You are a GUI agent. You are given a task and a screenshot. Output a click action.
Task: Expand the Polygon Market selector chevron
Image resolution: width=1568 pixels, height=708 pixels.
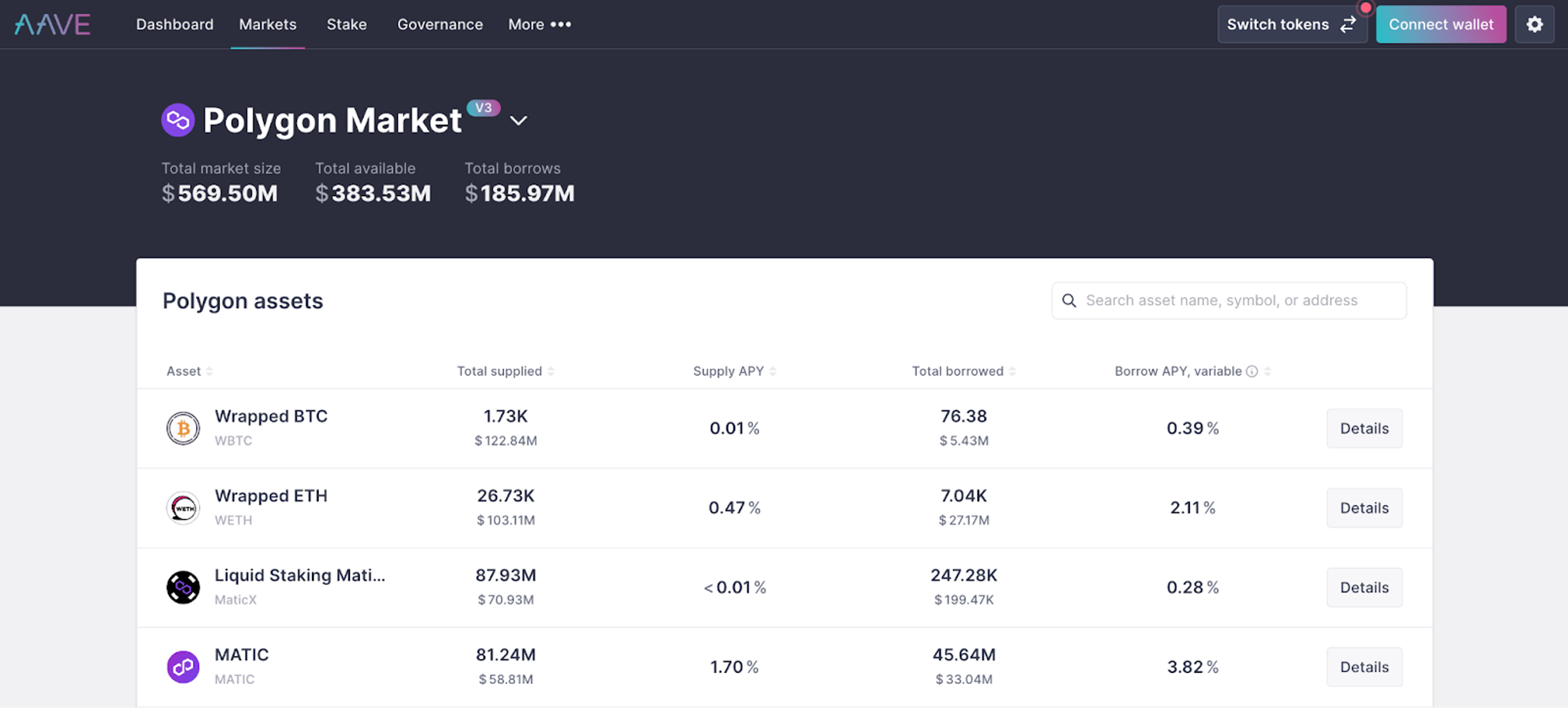518,121
